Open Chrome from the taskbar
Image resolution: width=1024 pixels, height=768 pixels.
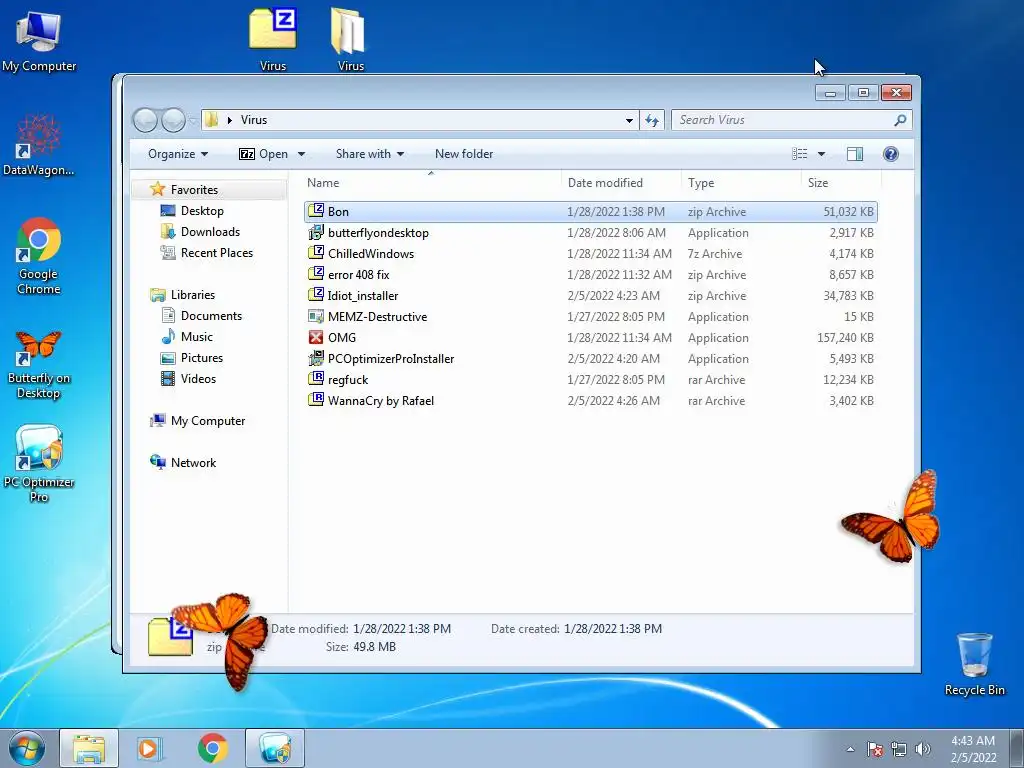212,748
